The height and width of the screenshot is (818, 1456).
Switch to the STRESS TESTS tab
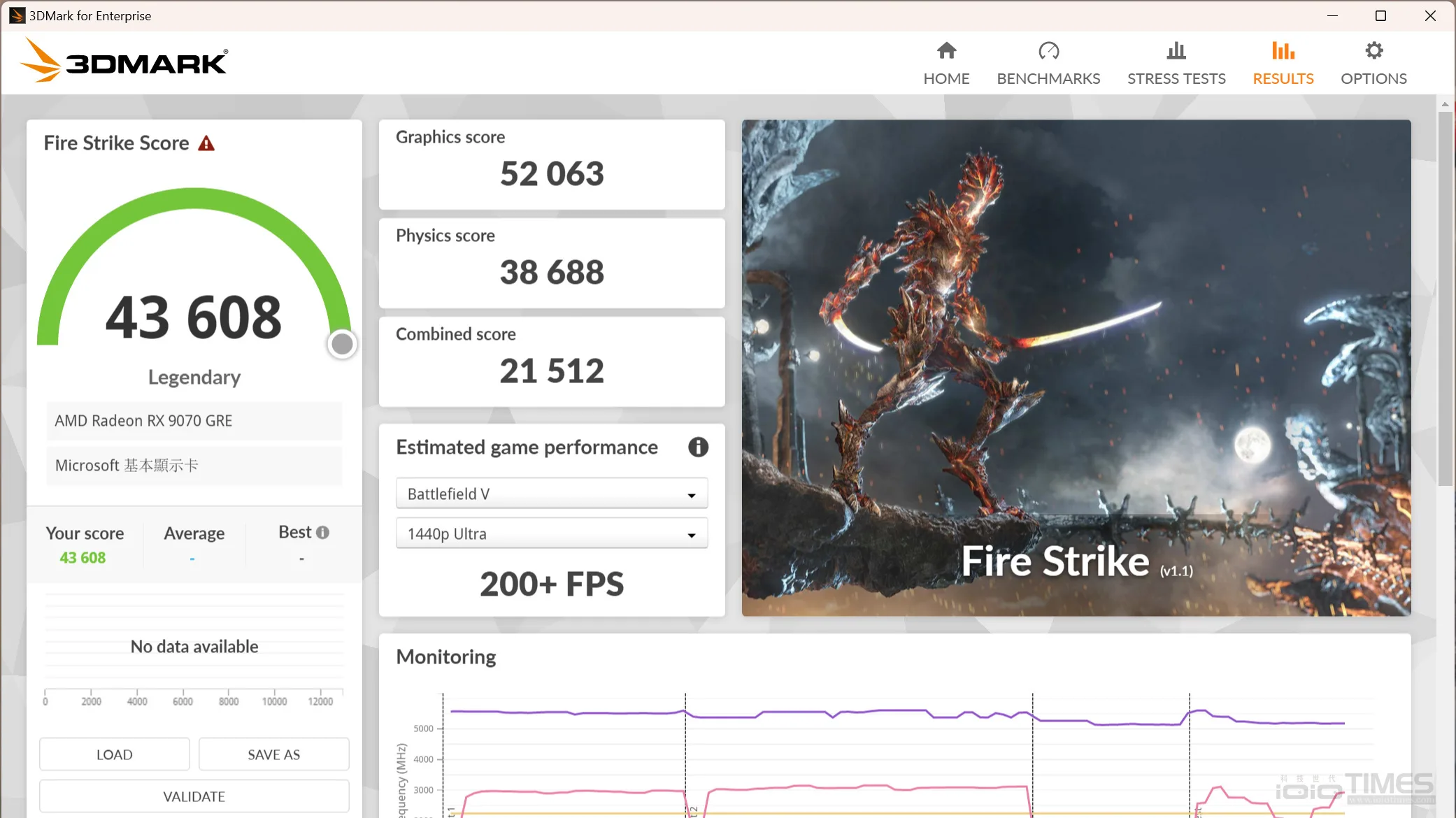coord(1176,78)
